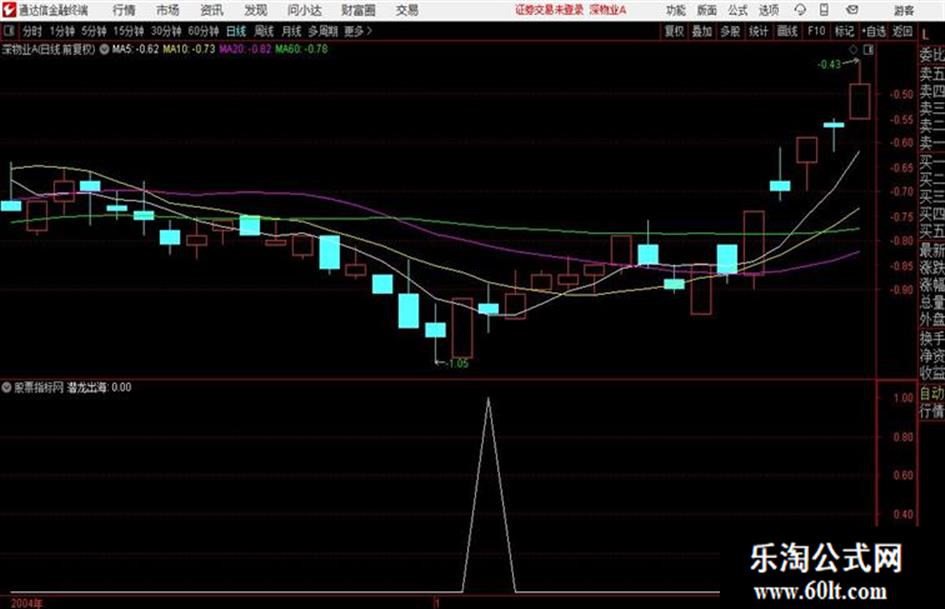Click the MA5: -0.62 indicator label

pyautogui.click(x=136, y=49)
